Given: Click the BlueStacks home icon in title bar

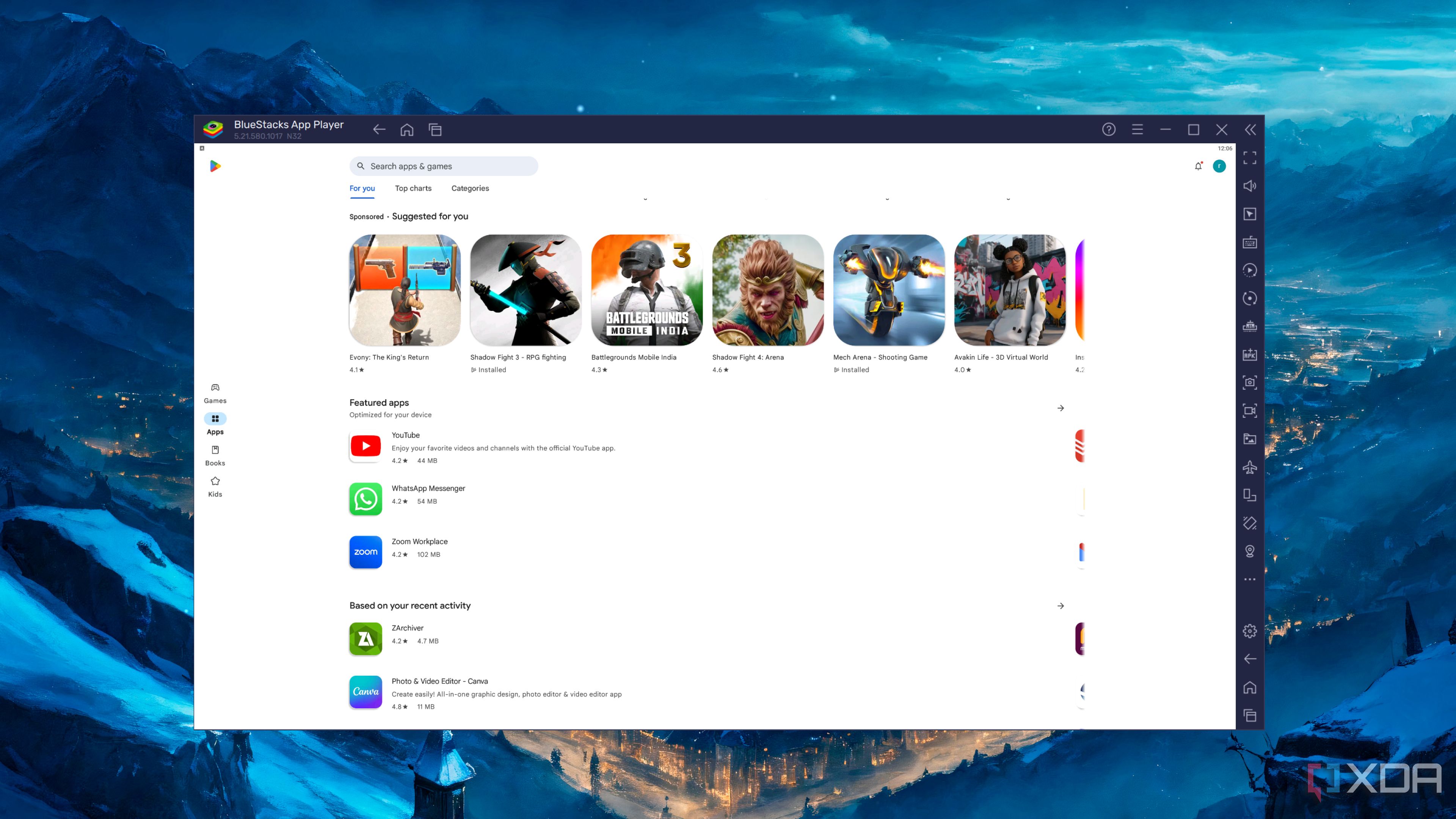Looking at the screenshot, I should coord(406,130).
